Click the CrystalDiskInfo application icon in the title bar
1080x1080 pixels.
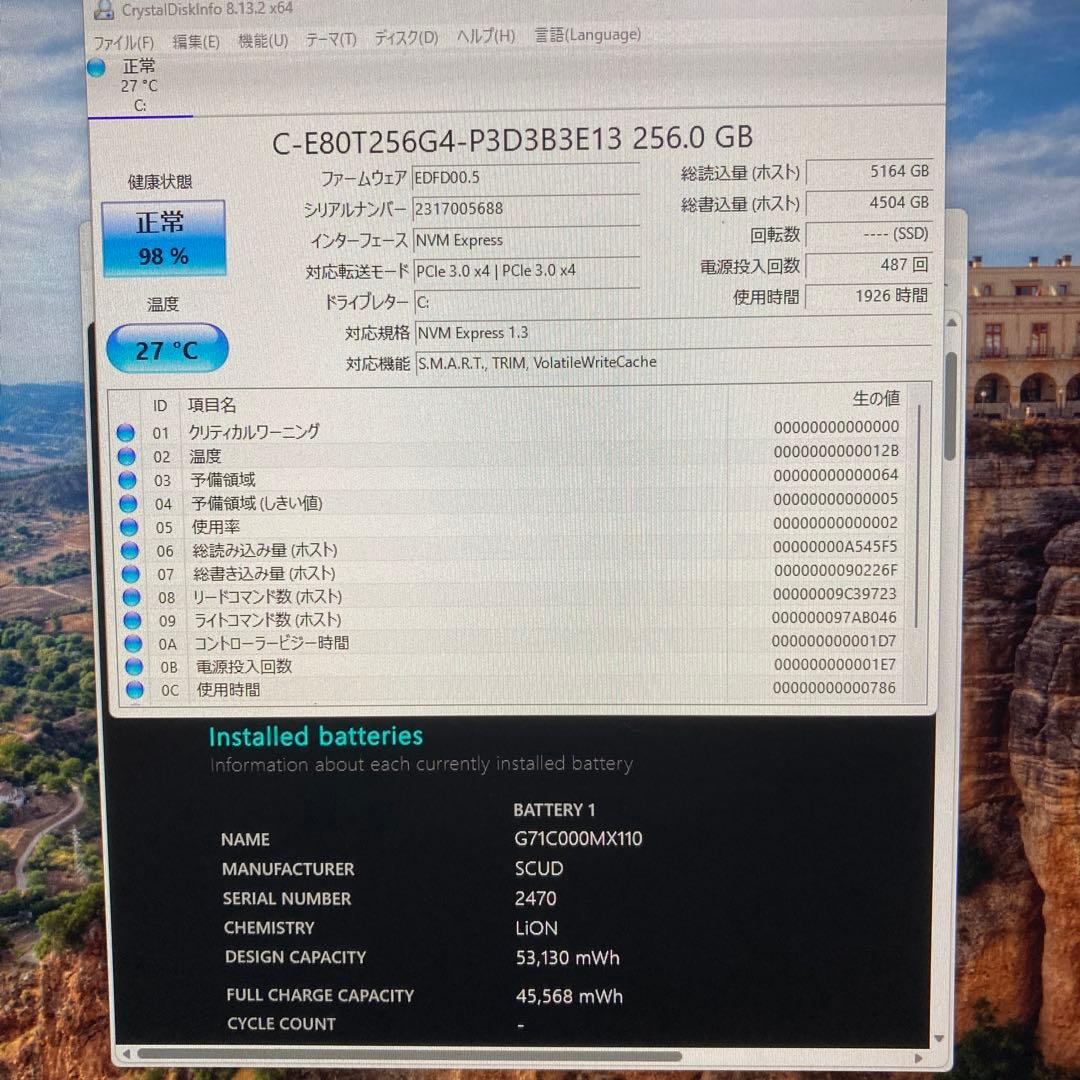tap(103, 10)
